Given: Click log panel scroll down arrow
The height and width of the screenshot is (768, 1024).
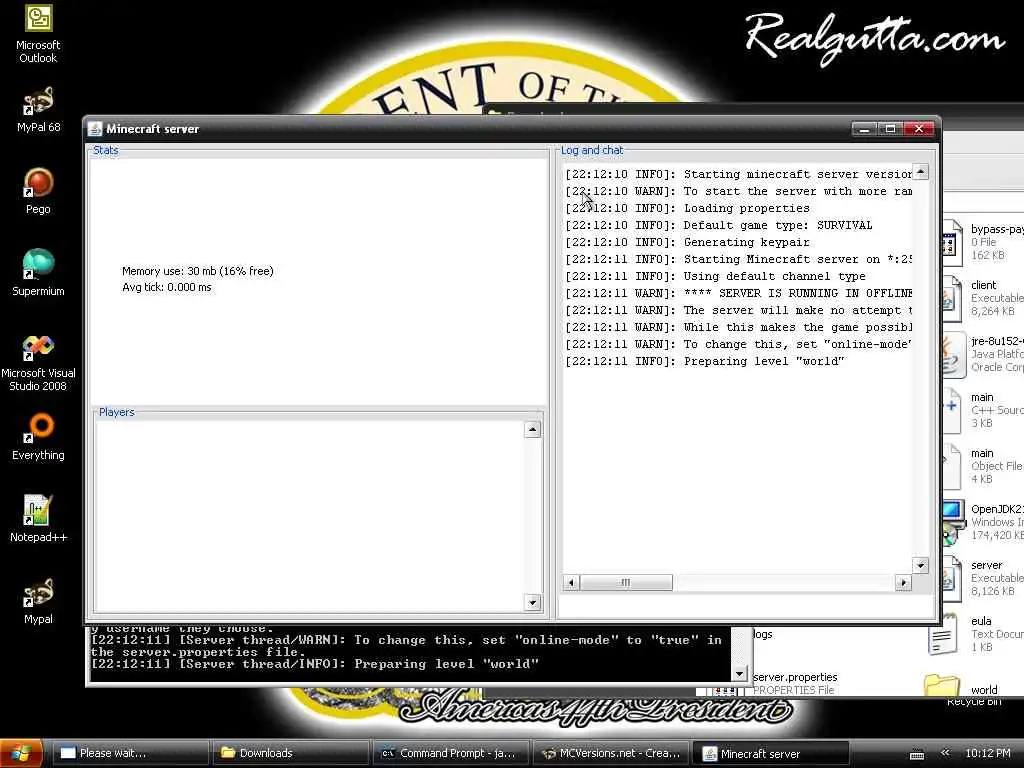Looking at the screenshot, I should point(920,566).
